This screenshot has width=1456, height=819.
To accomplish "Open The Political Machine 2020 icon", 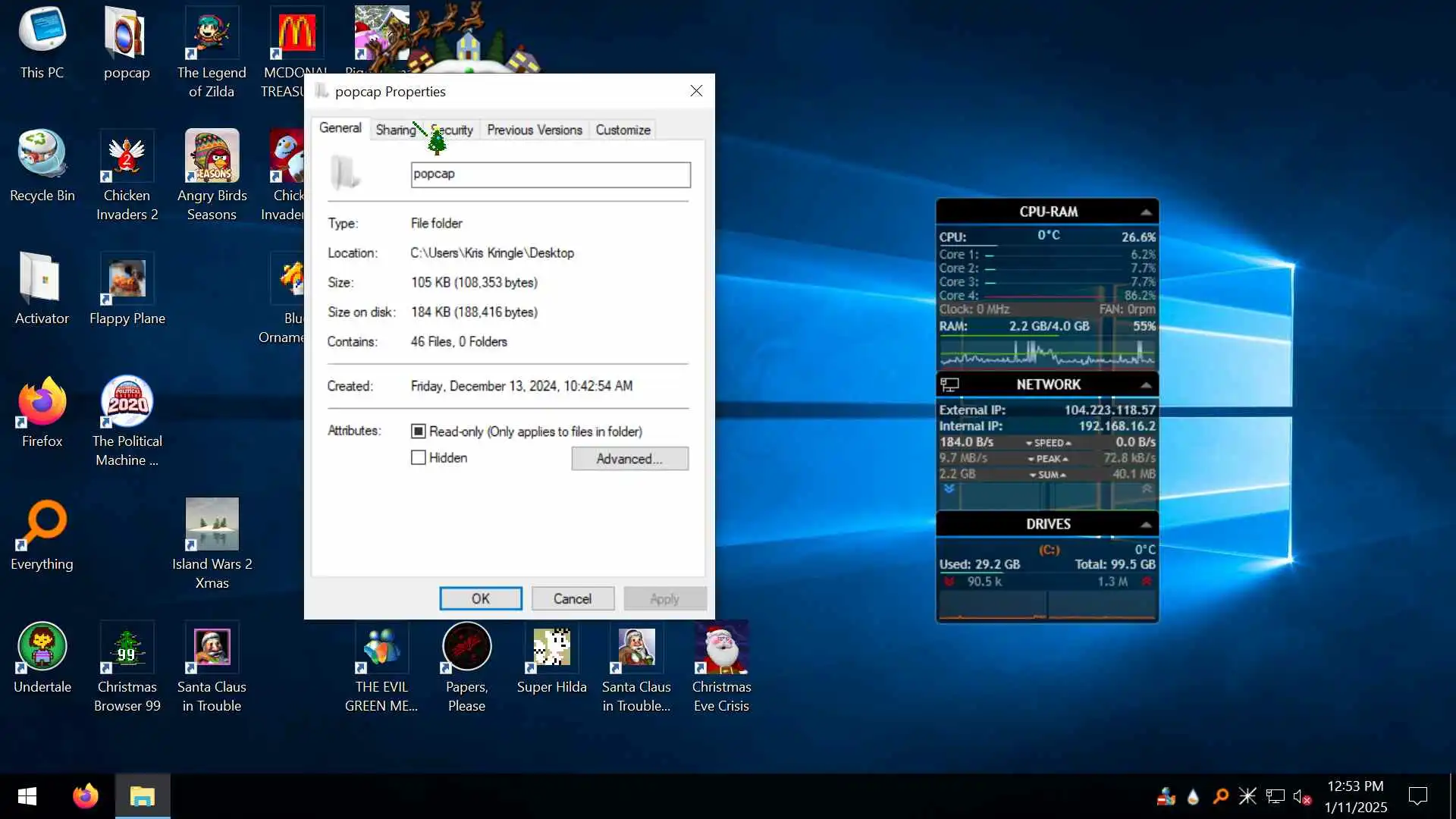I will [127, 402].
